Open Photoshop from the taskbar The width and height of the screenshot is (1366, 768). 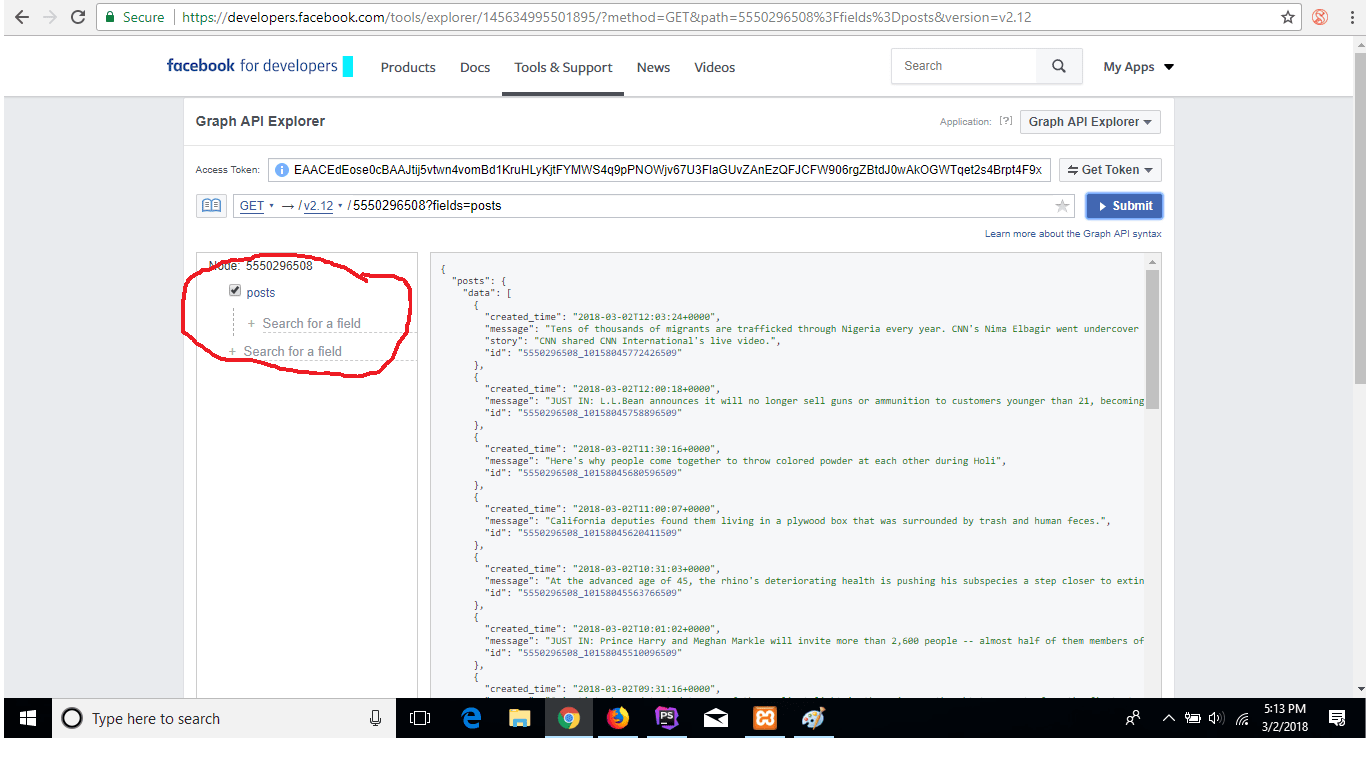pos(666,718)
